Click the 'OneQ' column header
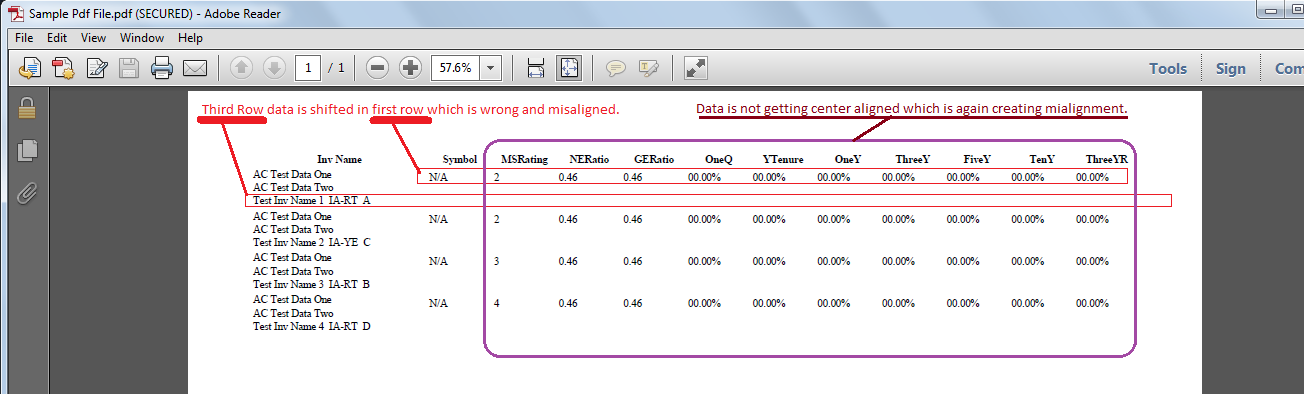This screenshot has height=394, width=1304. coord(718,159)
